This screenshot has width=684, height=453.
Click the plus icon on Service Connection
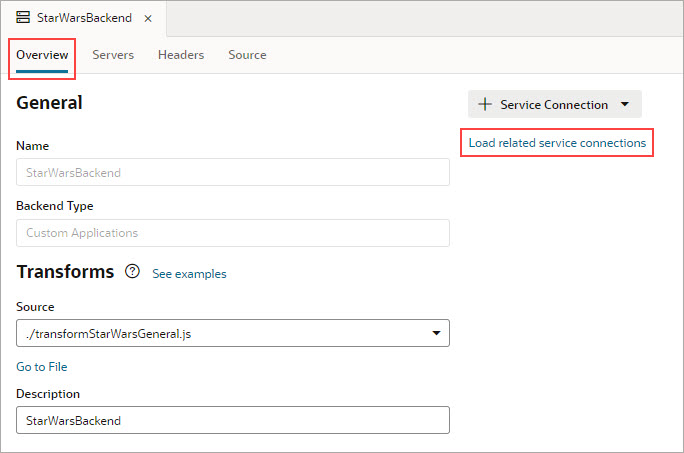(485, 104)
